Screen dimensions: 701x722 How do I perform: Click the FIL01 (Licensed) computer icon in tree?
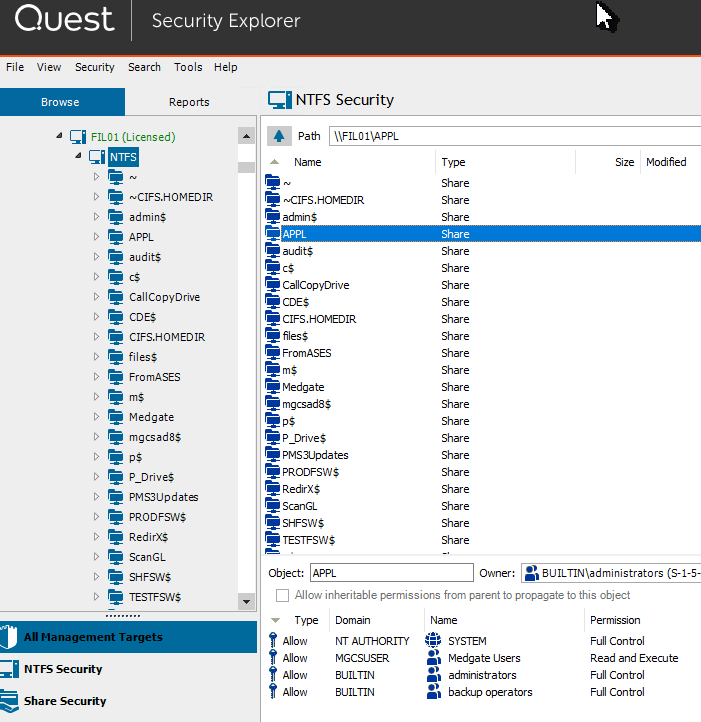point(78,137)
